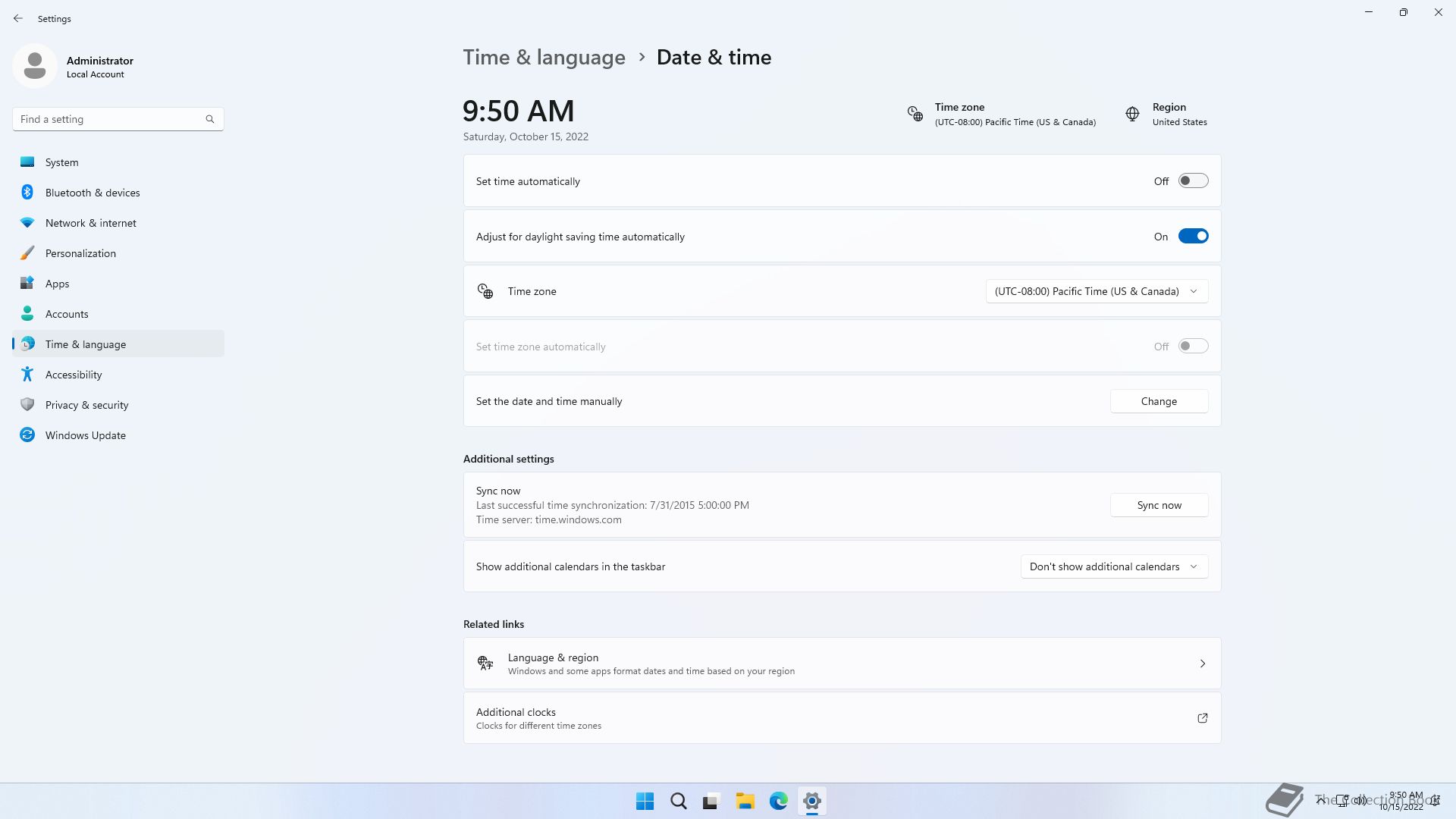Open Bluetooth & devices settings
The image size is (1456, 819).
(92, 193)
